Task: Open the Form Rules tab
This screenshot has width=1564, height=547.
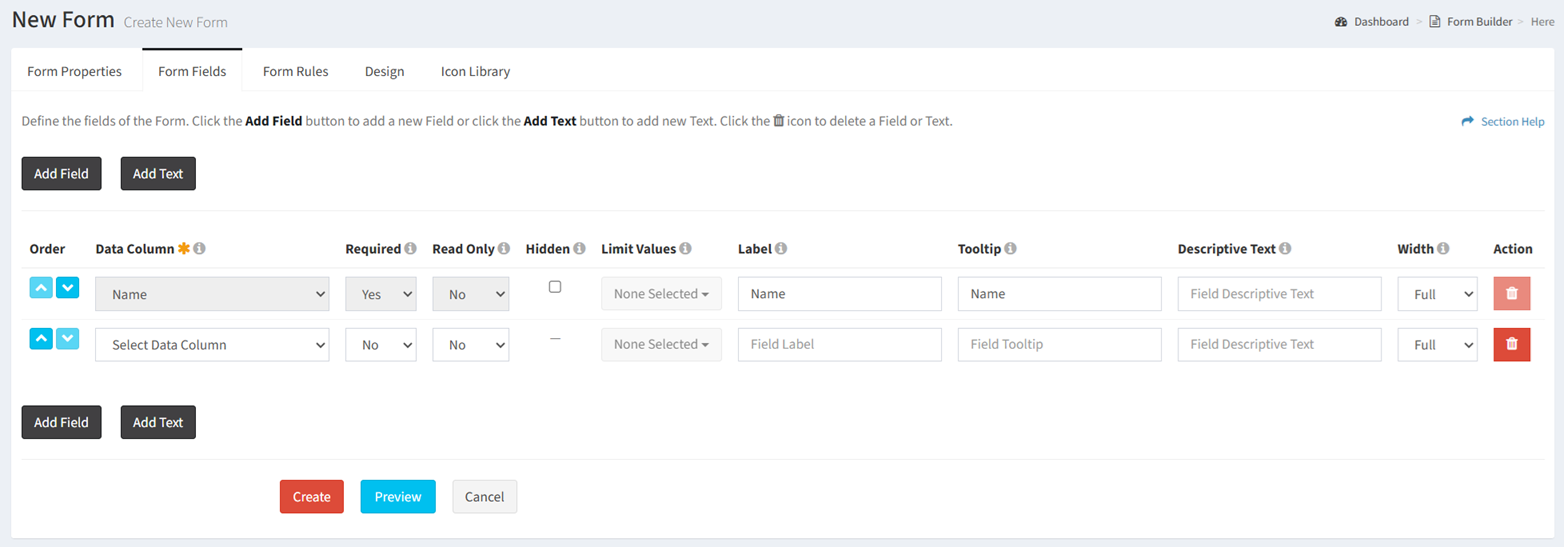Action: (296, 71)
